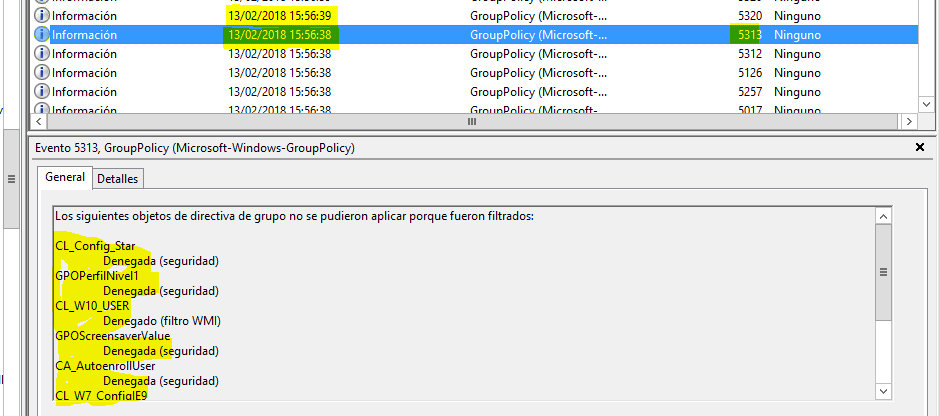Click GPOScreensaverValue policy name
The image size is (939, 416).
tap(113, 336)
